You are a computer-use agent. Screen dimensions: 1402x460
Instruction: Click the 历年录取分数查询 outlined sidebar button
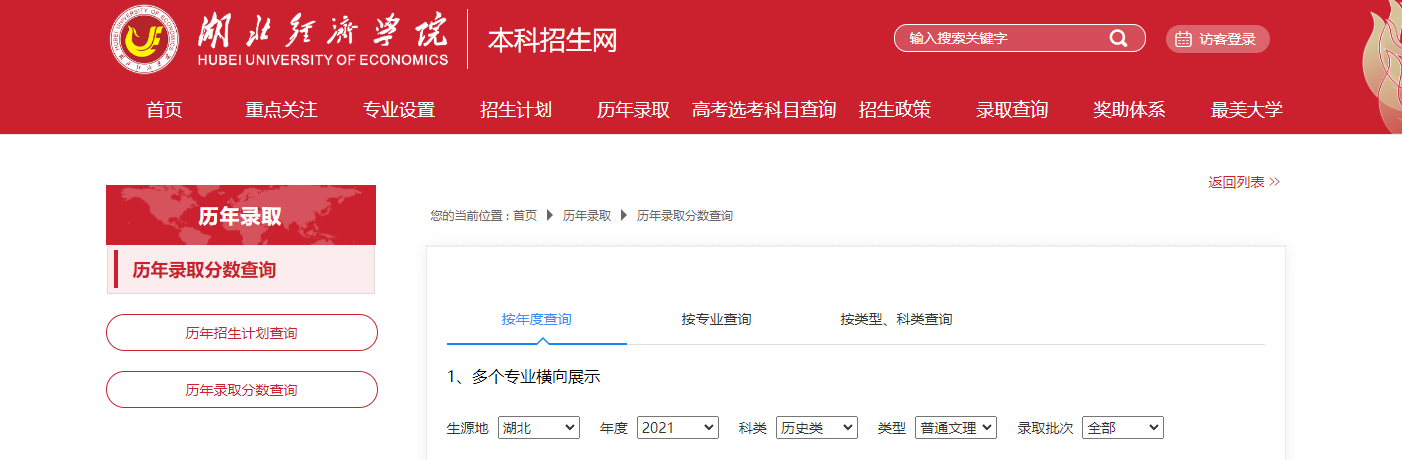(242, 390)
